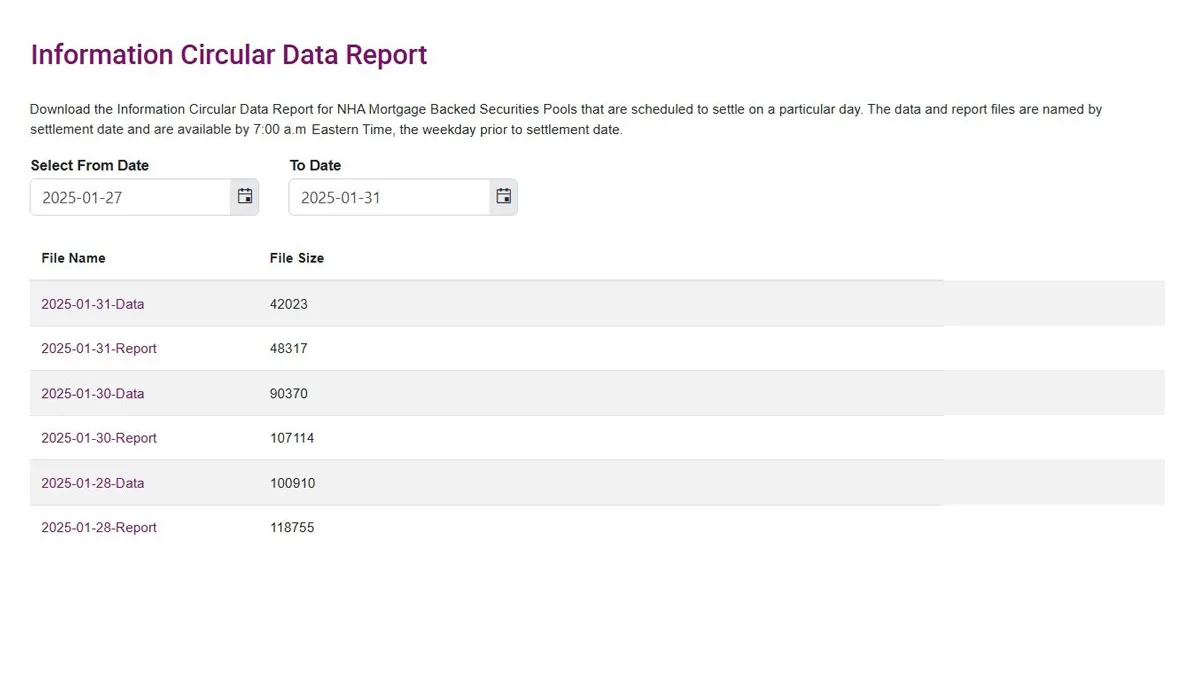
Task: Open the Select From Date calendar picker
Action: (x=245, y=197)
